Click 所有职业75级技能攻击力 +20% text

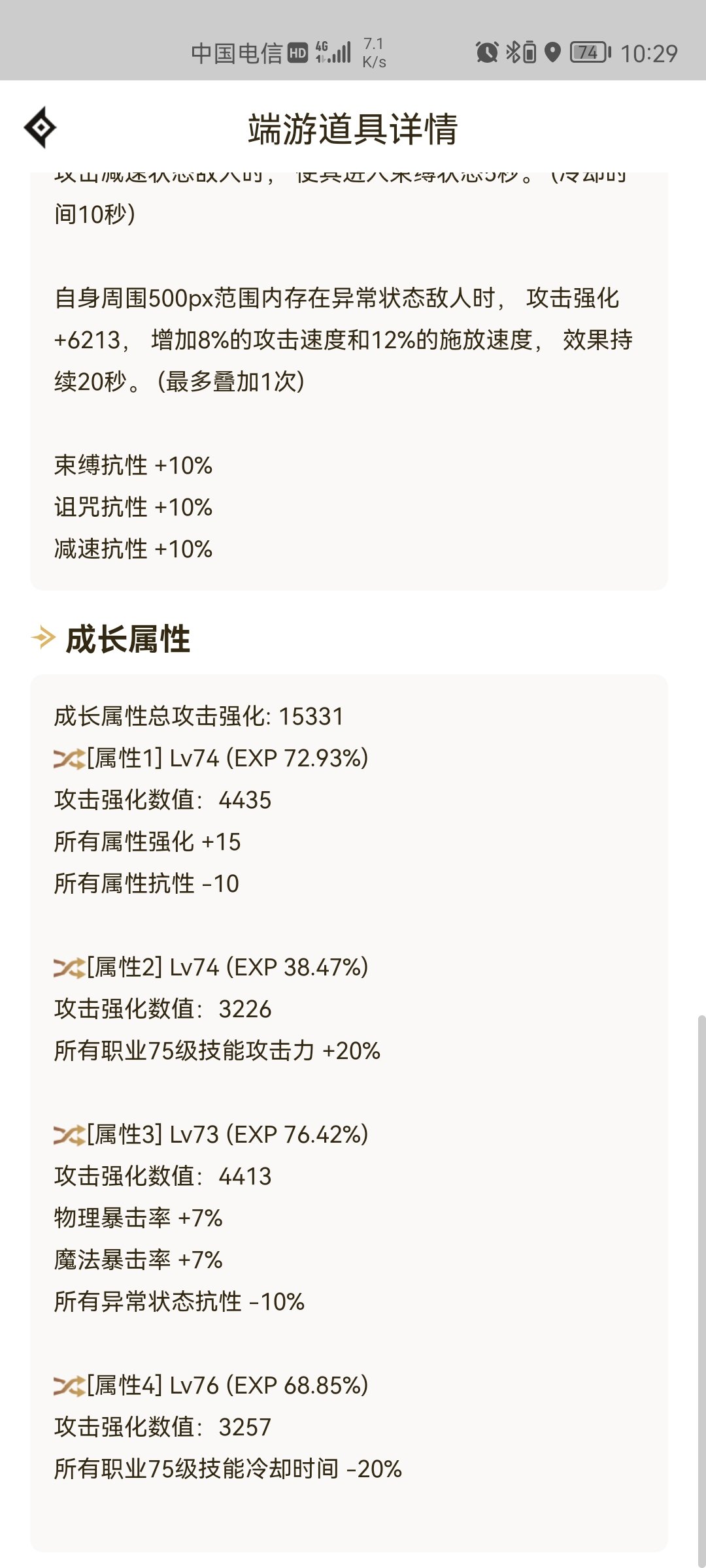pos(217,1051)
